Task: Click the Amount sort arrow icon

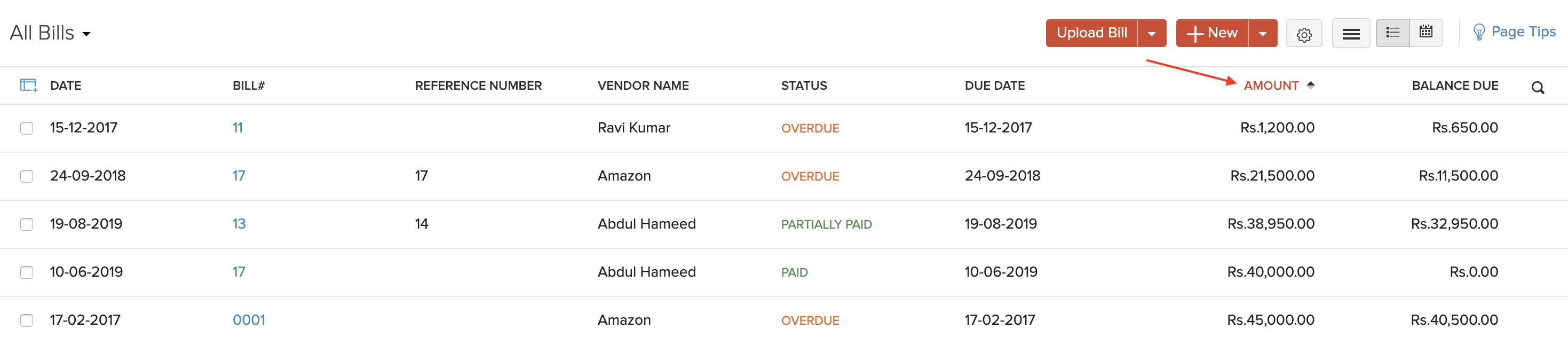Action: click(1311, 86)
